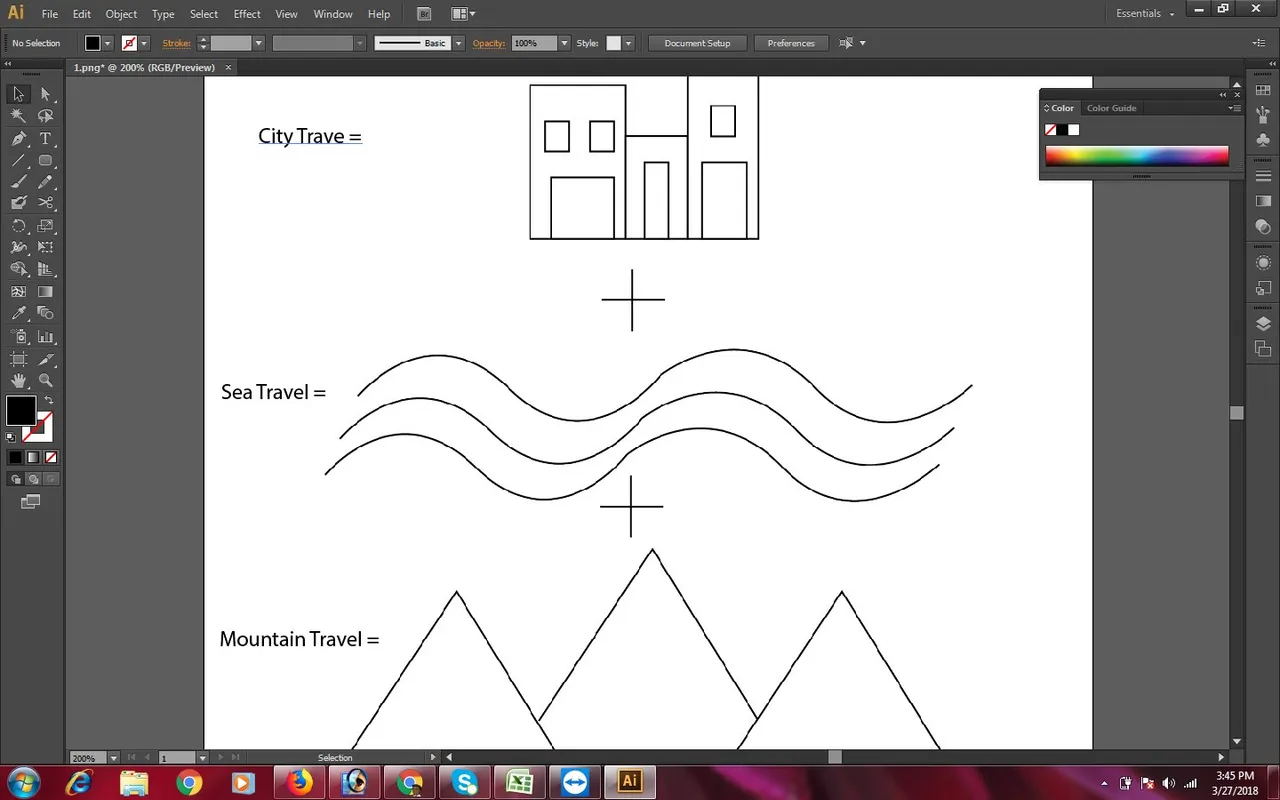
Task: Select the Scissors tool
Action: click(x=45, y=203)
